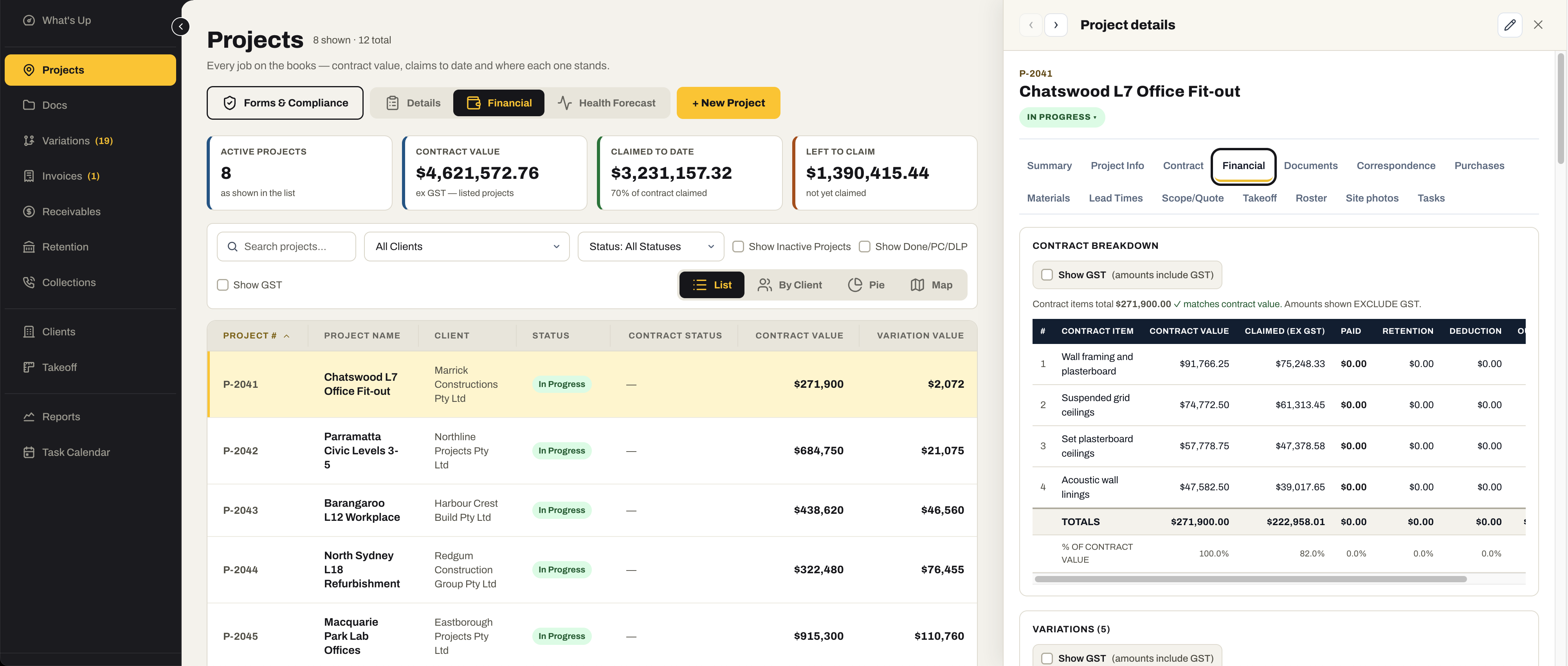Tick Show GST checkbox under search filters
This screenshot has height=666, width=1568.
pos(223,285)
